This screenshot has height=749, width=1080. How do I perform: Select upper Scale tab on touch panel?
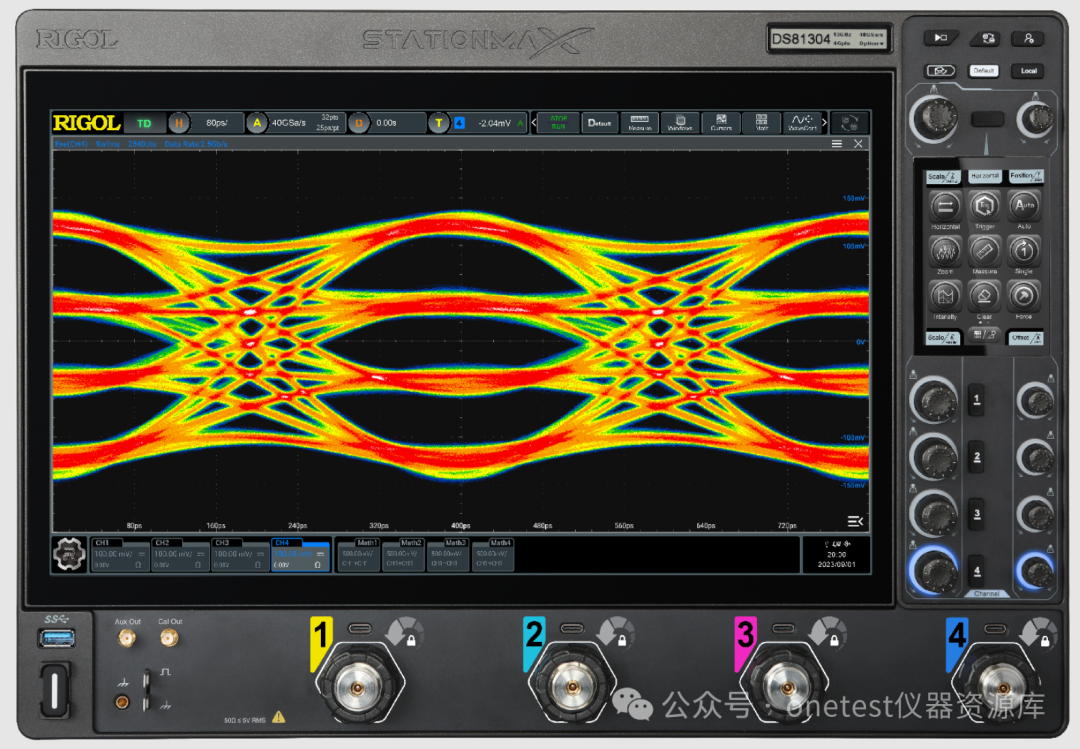(943, 176)
